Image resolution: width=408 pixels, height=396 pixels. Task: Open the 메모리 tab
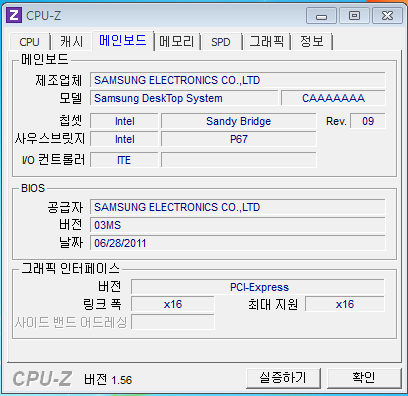pyautogui.click(x=177, y=42)
